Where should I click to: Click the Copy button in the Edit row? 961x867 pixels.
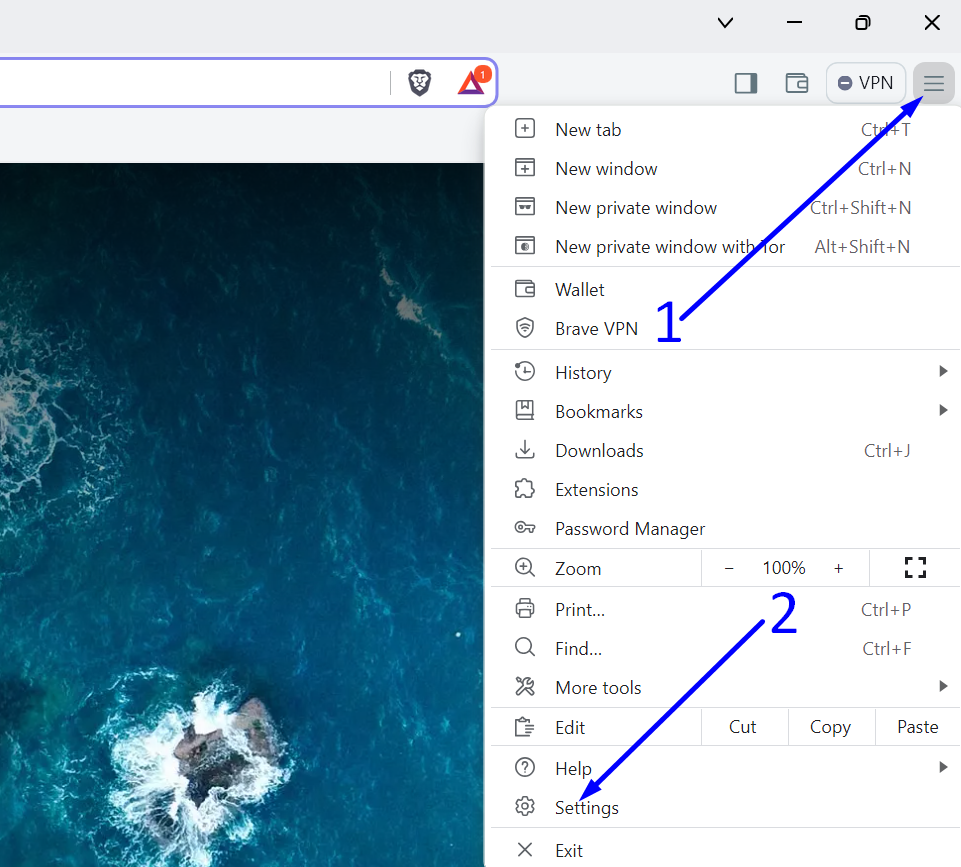point(831,727)
